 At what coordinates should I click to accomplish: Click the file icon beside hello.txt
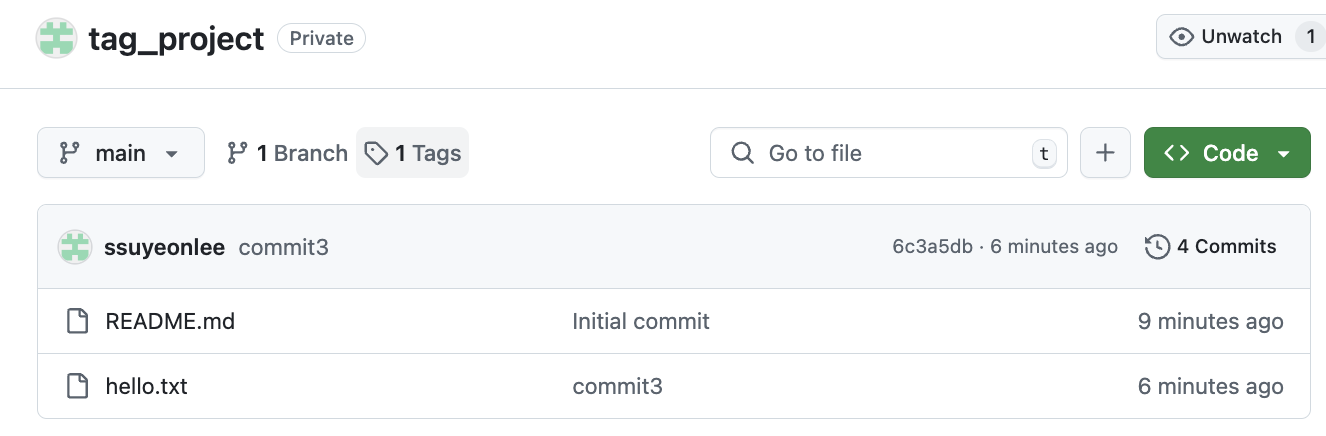[77, 386]
